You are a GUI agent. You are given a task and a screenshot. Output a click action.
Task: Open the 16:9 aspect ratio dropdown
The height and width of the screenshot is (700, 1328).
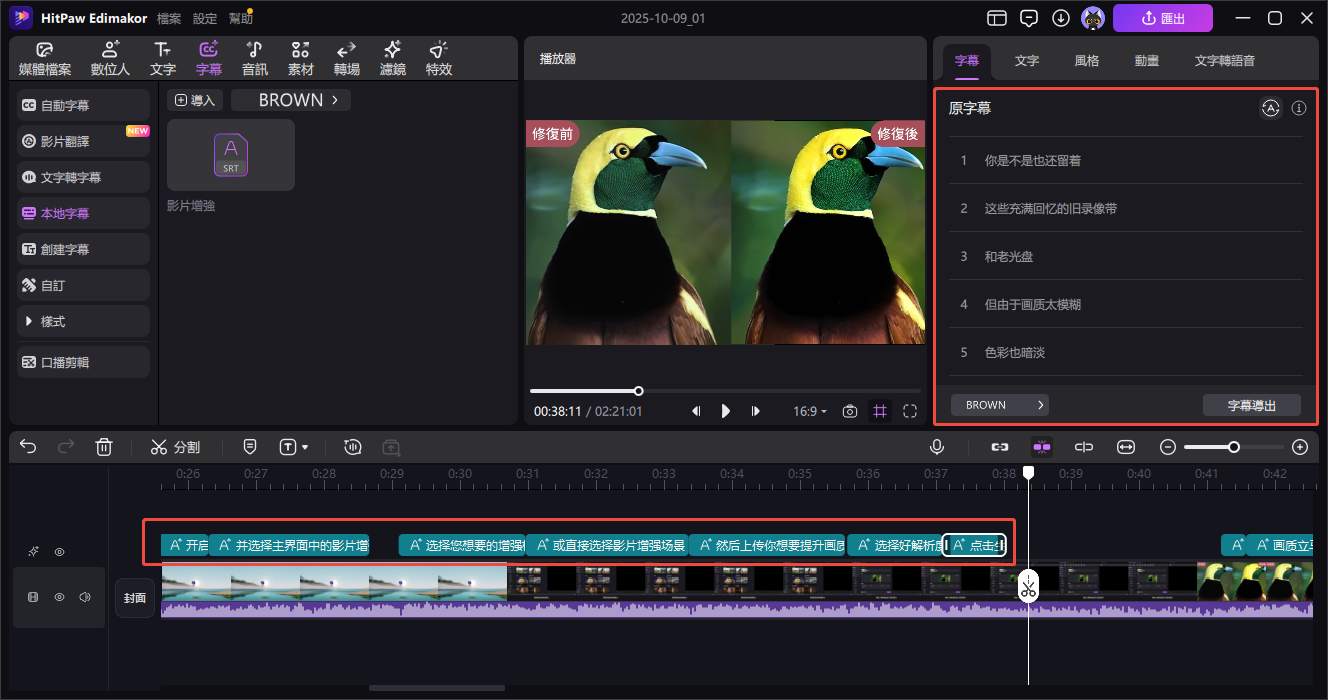[810, 410]
